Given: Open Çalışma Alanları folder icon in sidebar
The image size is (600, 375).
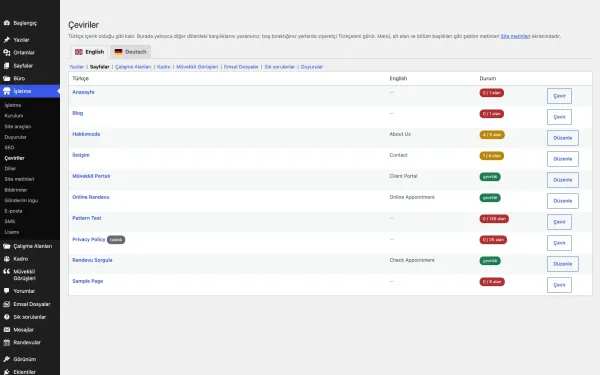Looking at the screenshot, I should pos(7,246).
